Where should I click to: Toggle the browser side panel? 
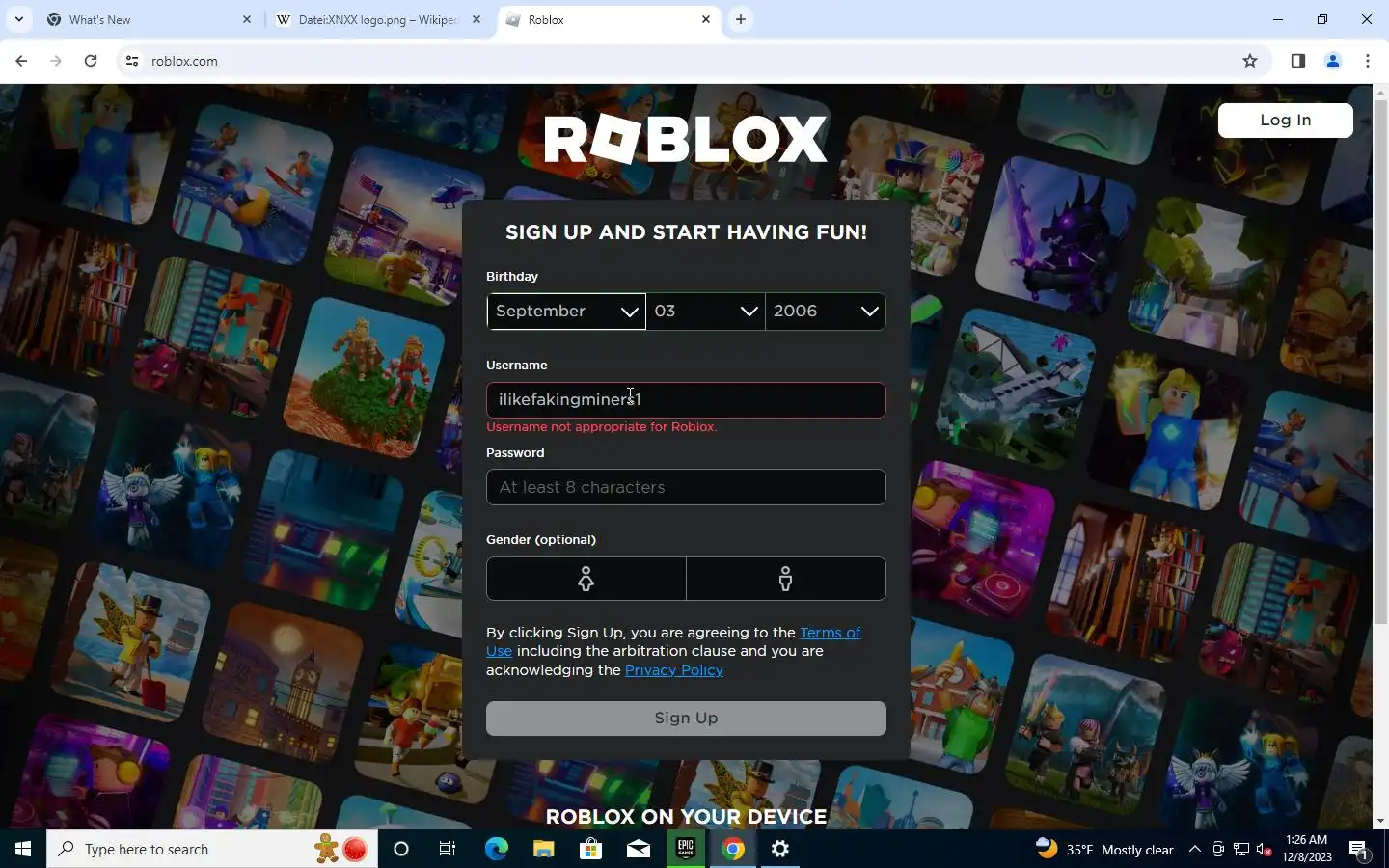coord(1297,61)
